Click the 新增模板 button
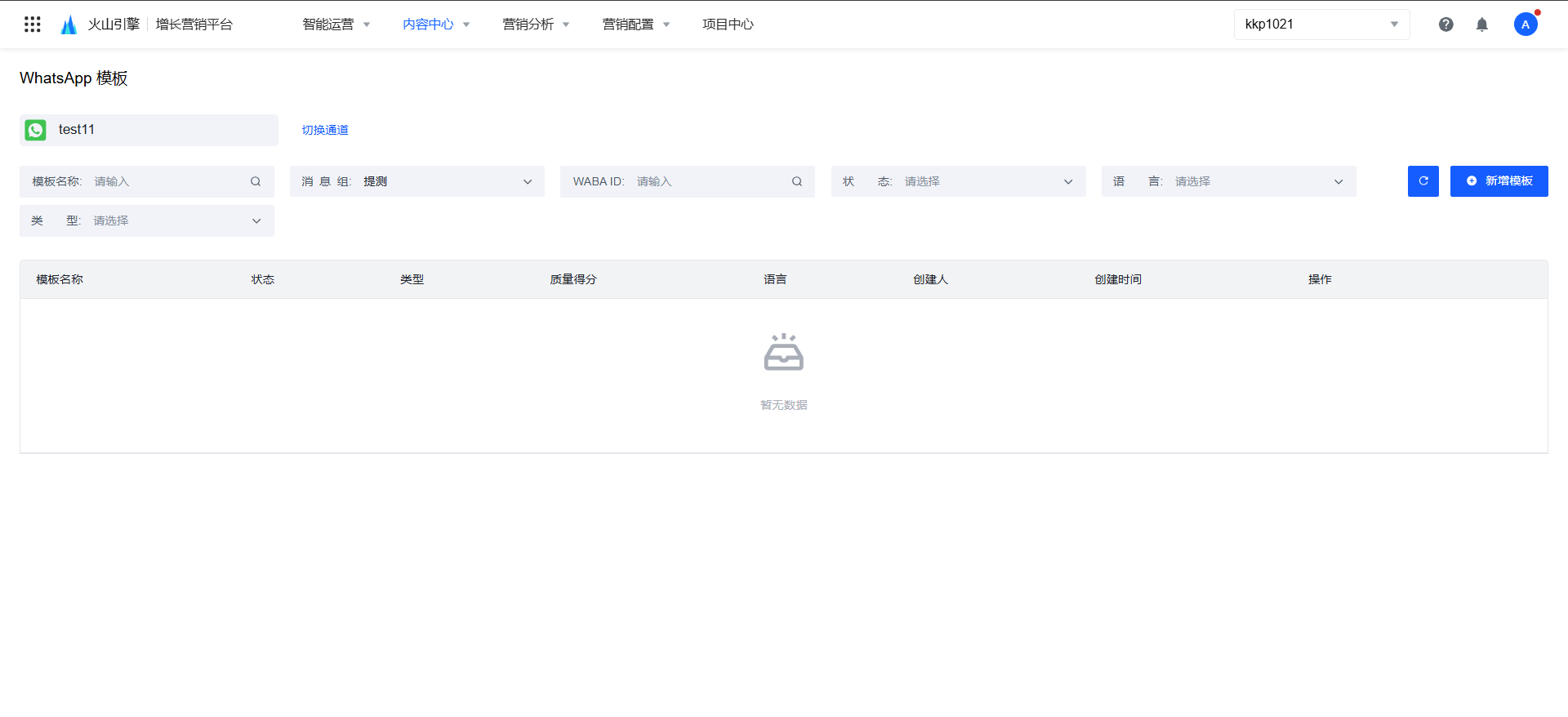 [x=1499, y=181]
